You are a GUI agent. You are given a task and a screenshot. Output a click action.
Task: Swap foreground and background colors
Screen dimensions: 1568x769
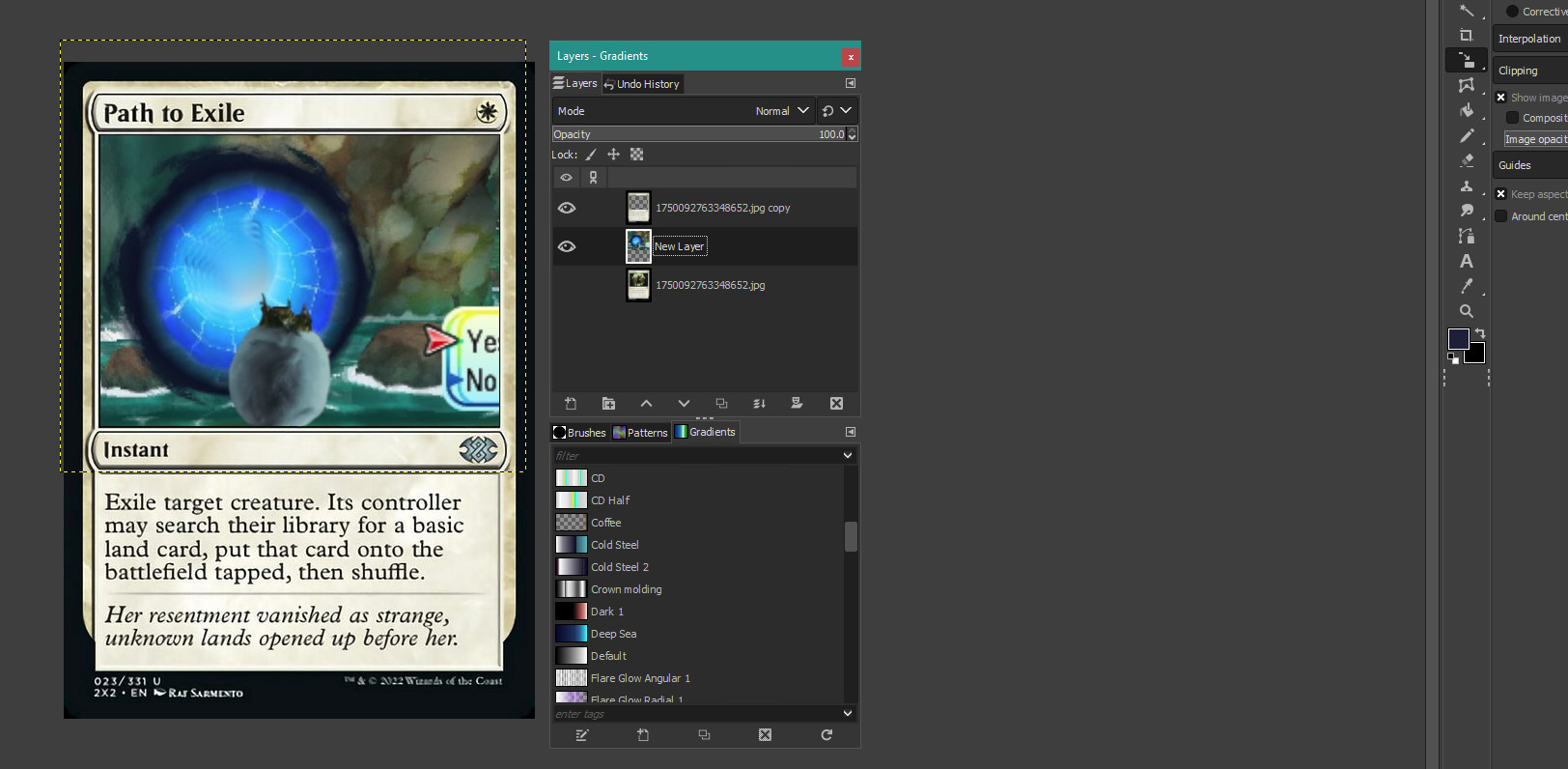tap(1480, 333)
